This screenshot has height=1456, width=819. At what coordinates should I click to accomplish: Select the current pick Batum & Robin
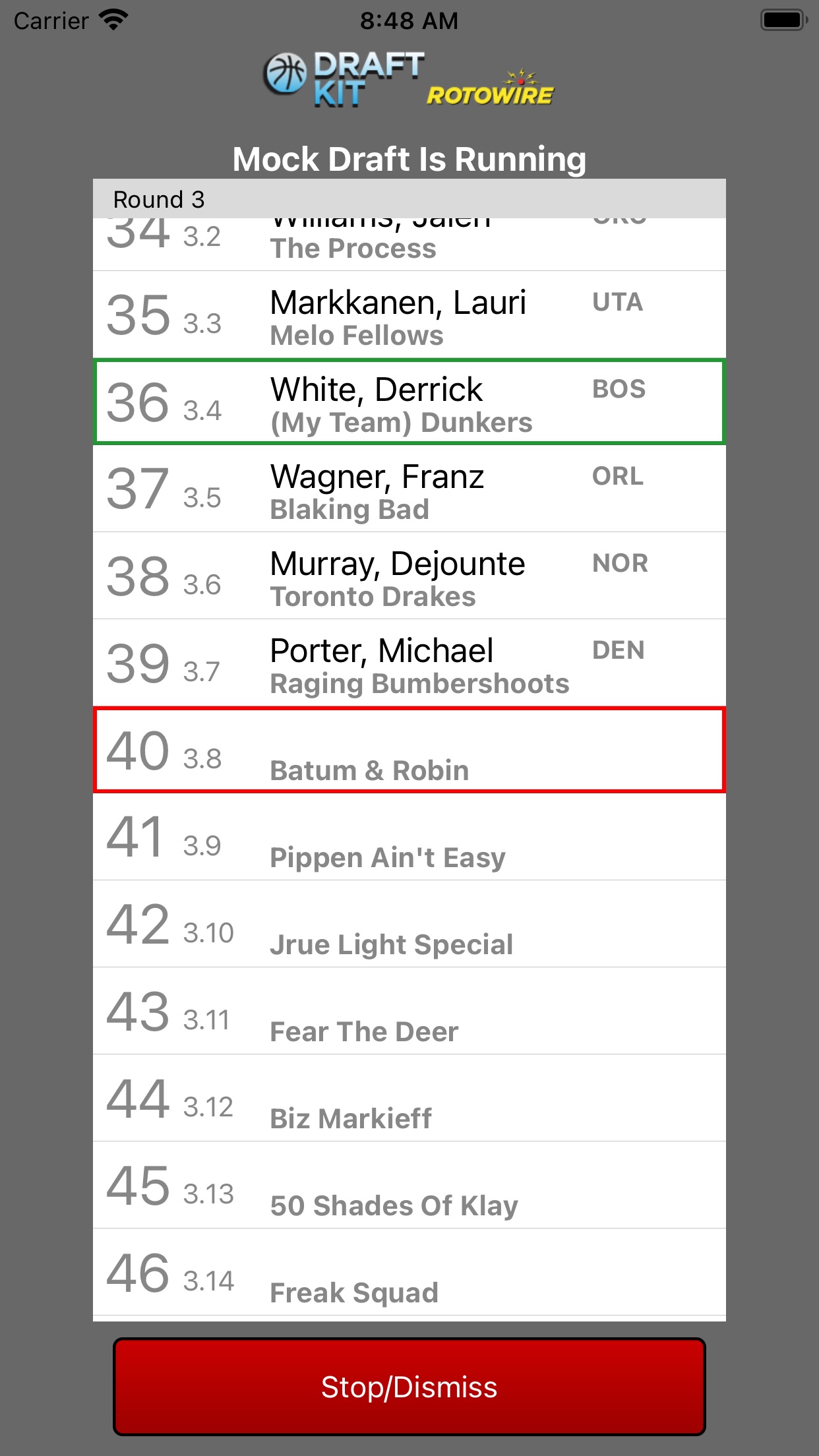(409, 750)
